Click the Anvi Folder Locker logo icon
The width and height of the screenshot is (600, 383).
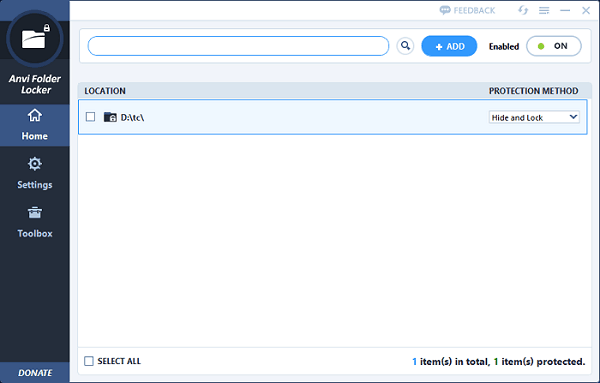coord(35,38)
